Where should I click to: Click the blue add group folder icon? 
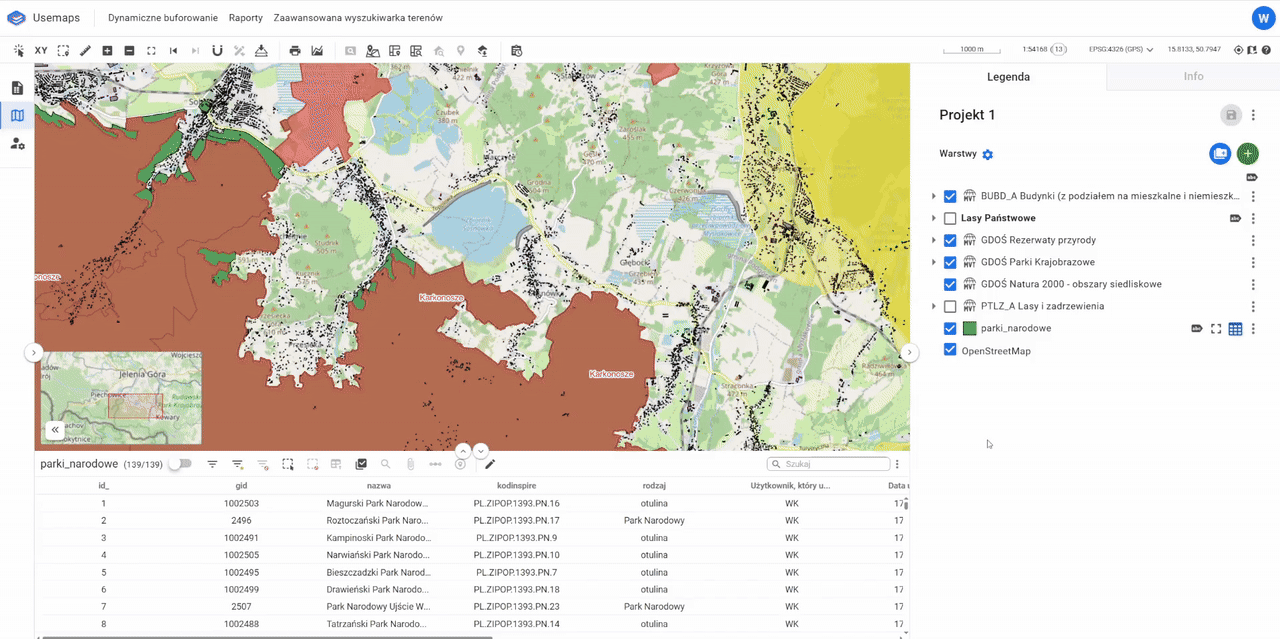click(1220, 154)
